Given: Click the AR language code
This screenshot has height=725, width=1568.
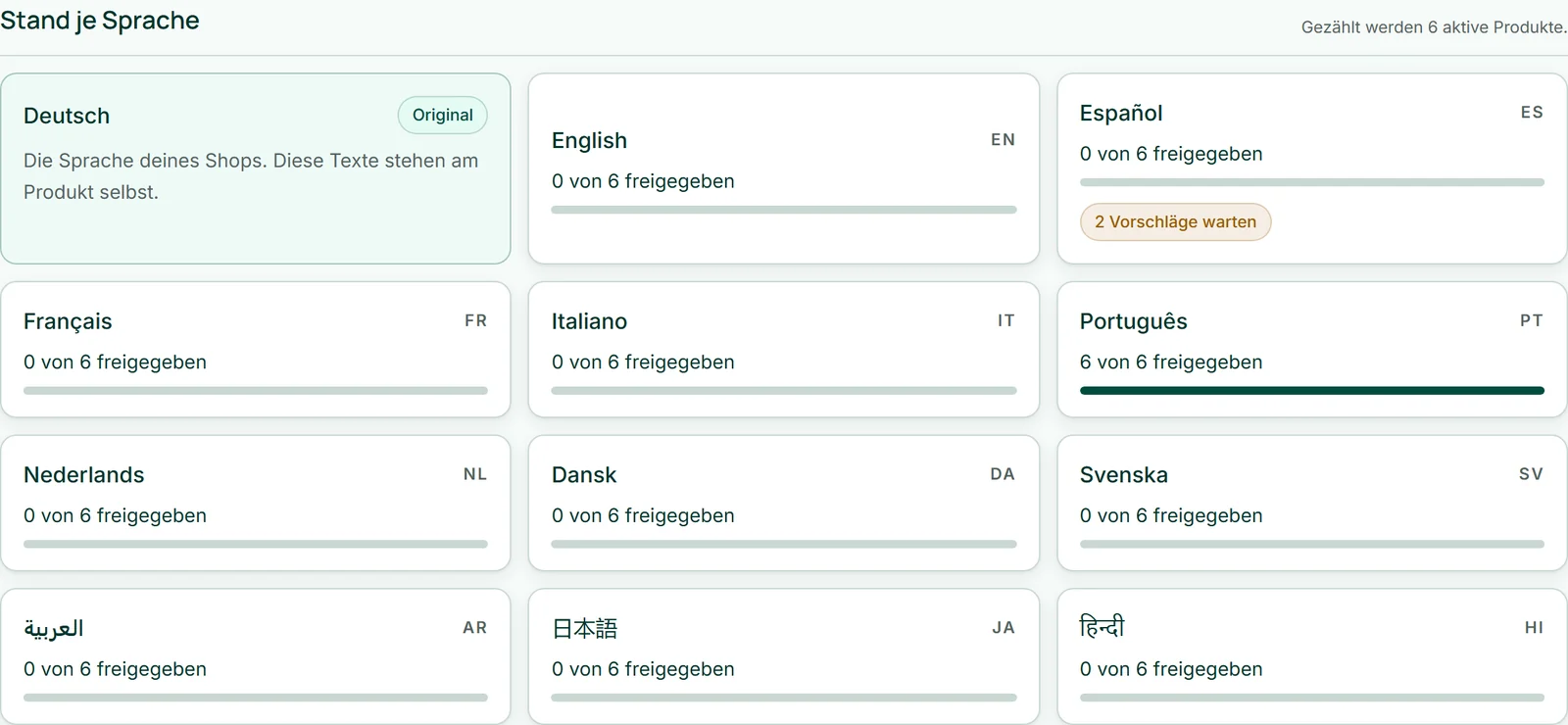Looking at the screenshot, I should [475, 628].
